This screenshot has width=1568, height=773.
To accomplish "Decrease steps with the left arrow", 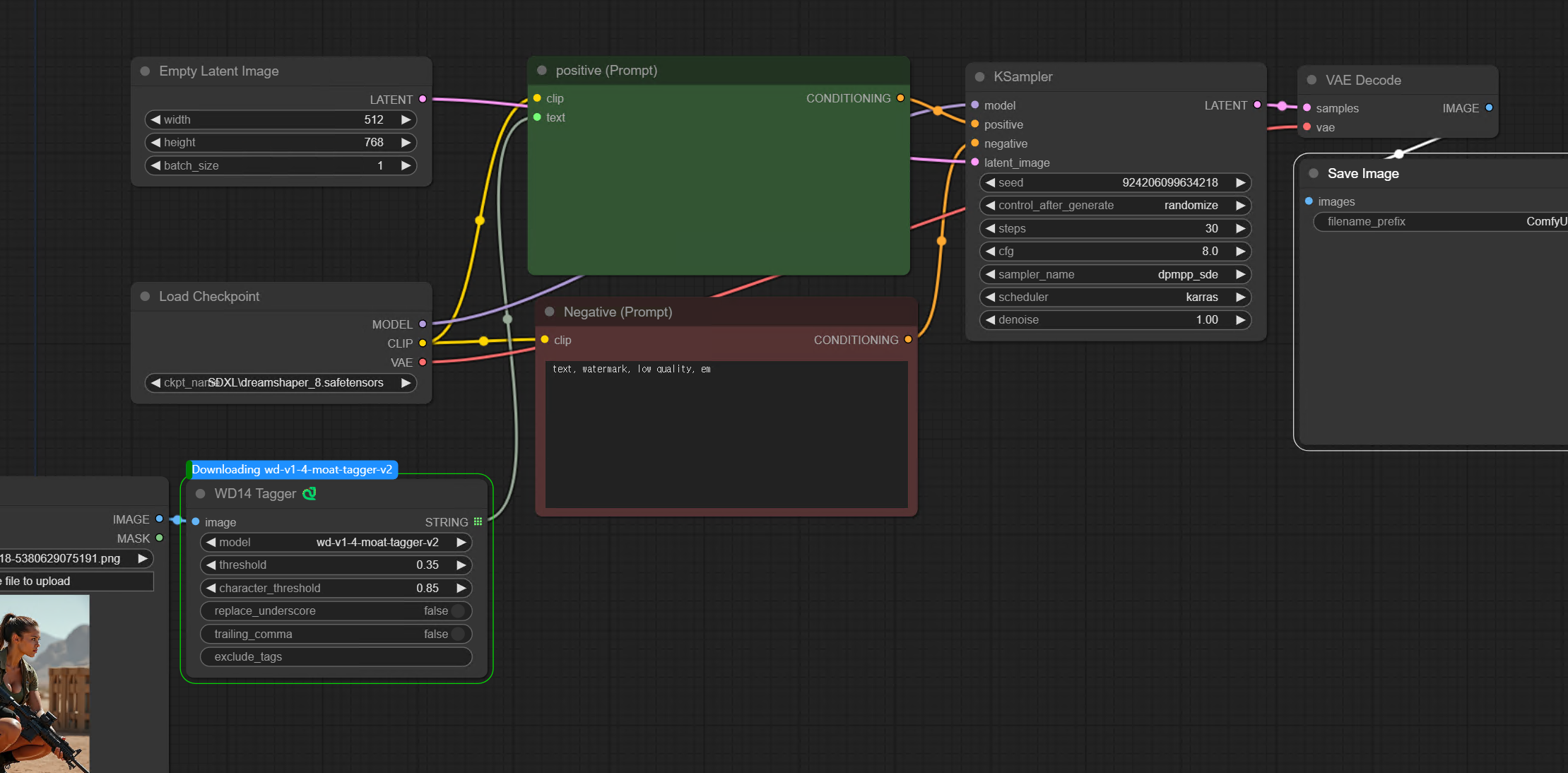I will coord(990,228).
